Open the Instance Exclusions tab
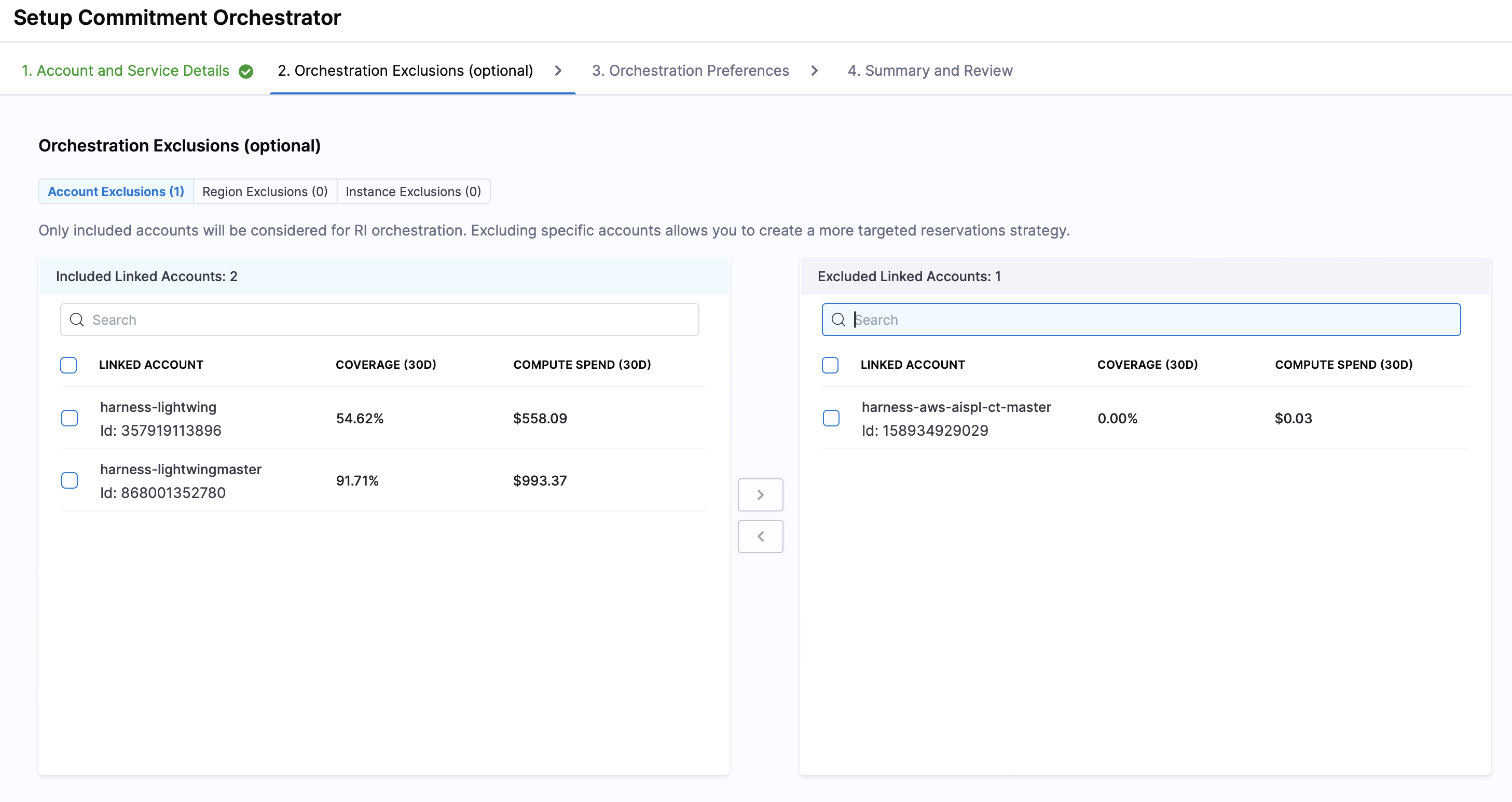The width and height of the screenshot is (1512, 802). coord(413,192)
